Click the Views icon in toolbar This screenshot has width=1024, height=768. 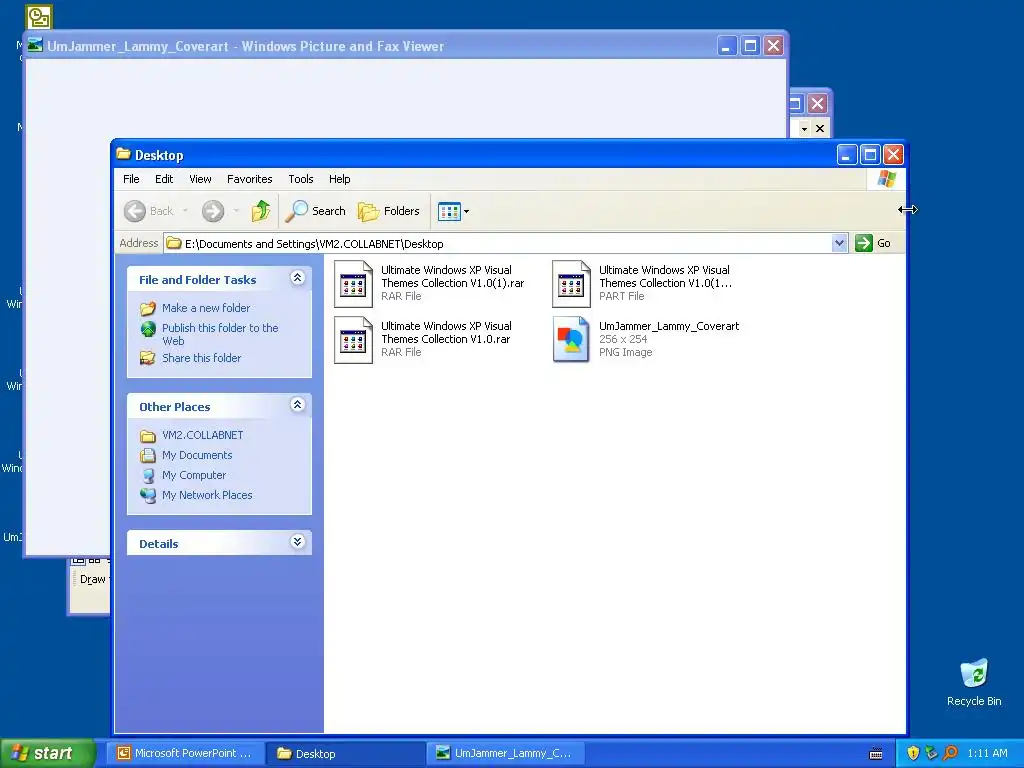[449, 212]
